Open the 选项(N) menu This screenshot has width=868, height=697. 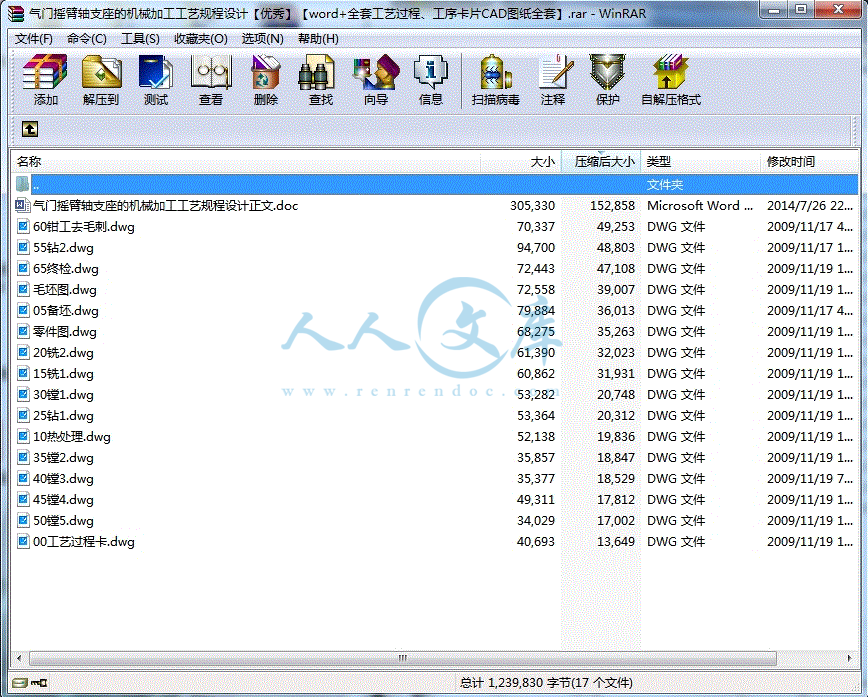point(262,39)
